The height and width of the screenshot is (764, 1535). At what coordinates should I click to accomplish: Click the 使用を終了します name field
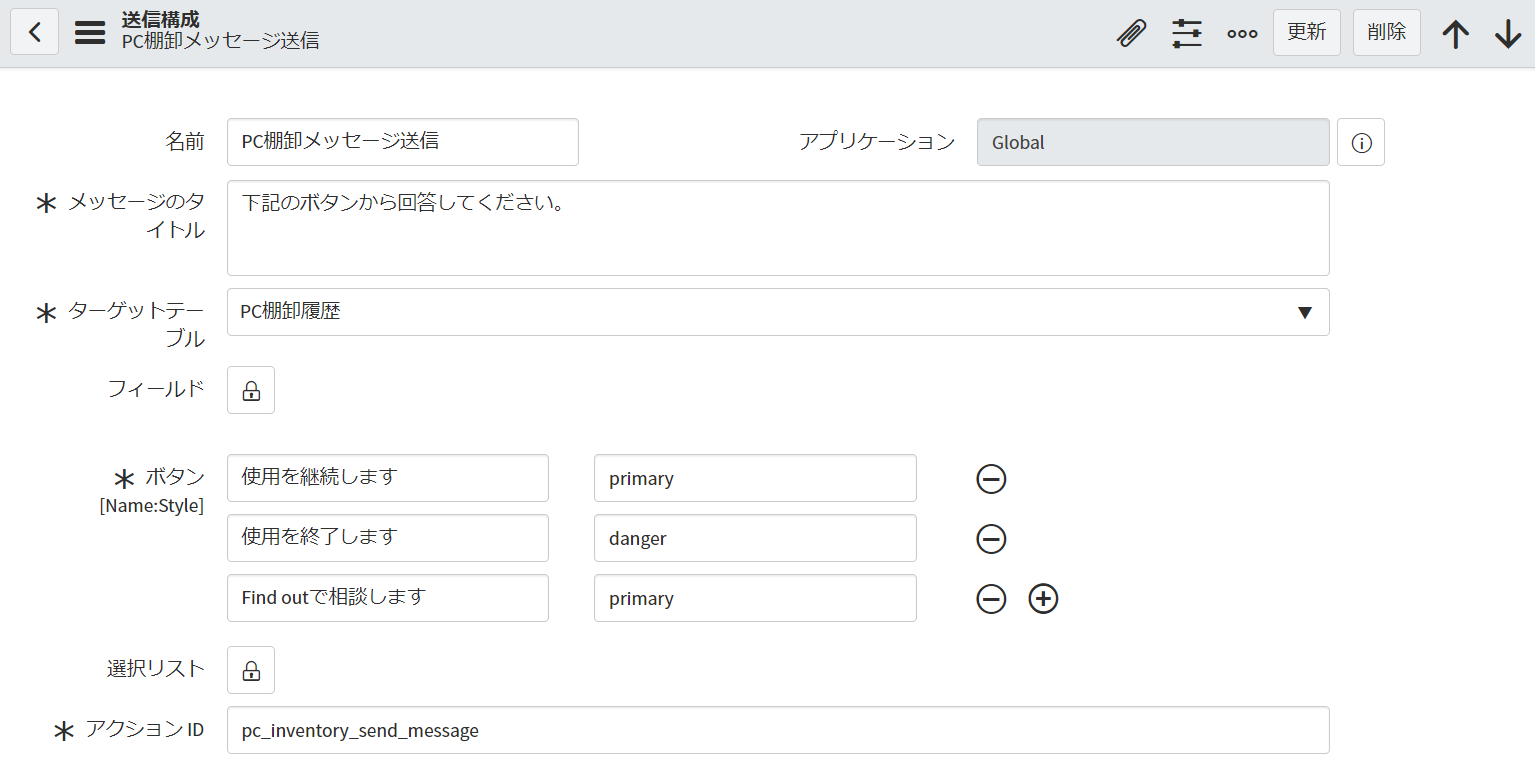(x=388, y=538)
